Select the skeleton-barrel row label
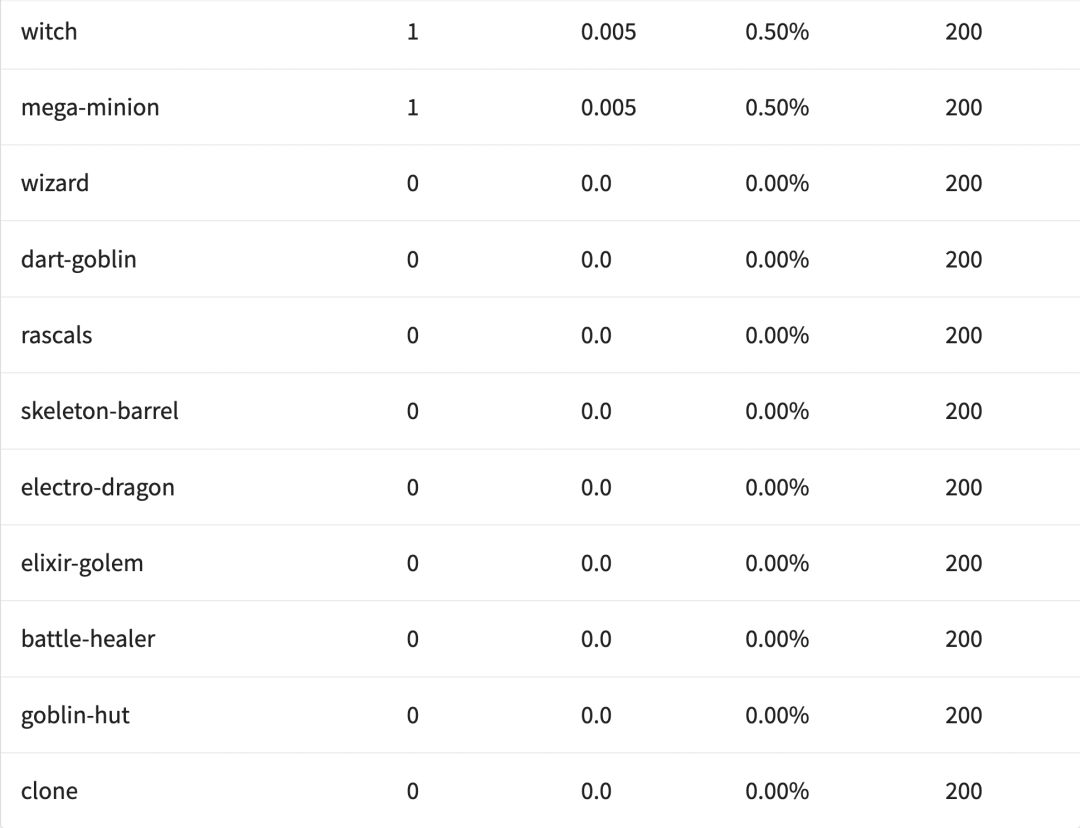1080x828 pixels. 100,412
